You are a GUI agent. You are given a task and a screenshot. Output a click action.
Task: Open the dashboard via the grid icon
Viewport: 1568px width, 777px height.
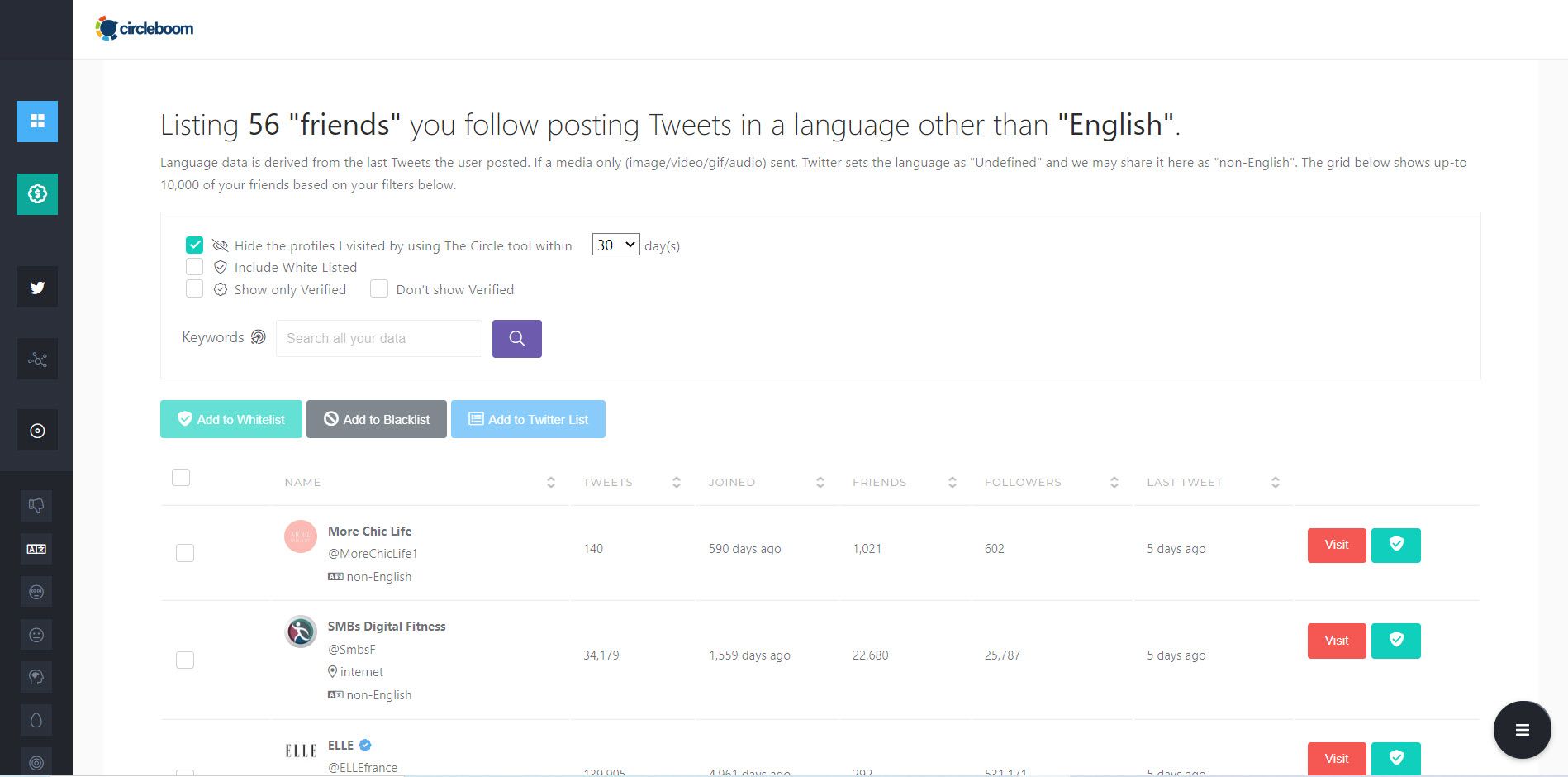pos(36,122)
